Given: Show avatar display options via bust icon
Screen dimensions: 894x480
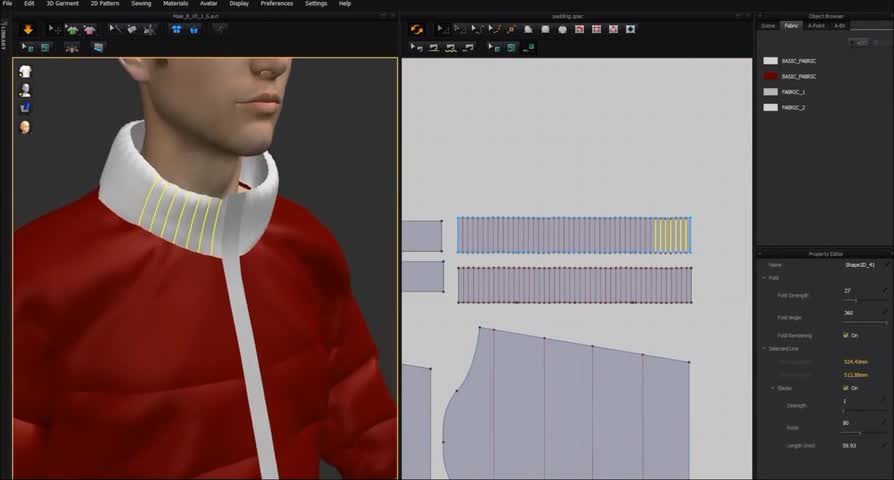Looking at the screenshot, I should [25, 90].
